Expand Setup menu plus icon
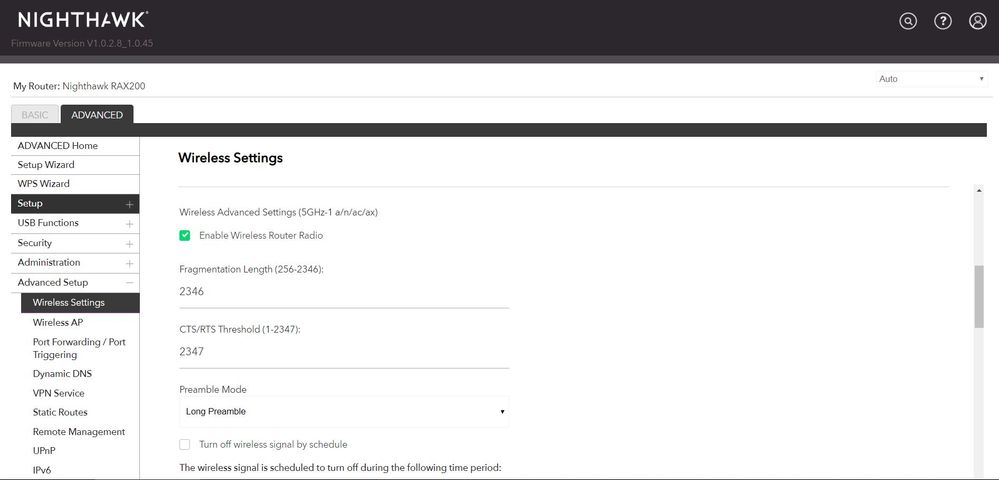Image resolution: width=999 pixels, height=480 pixels. point(129,204)
